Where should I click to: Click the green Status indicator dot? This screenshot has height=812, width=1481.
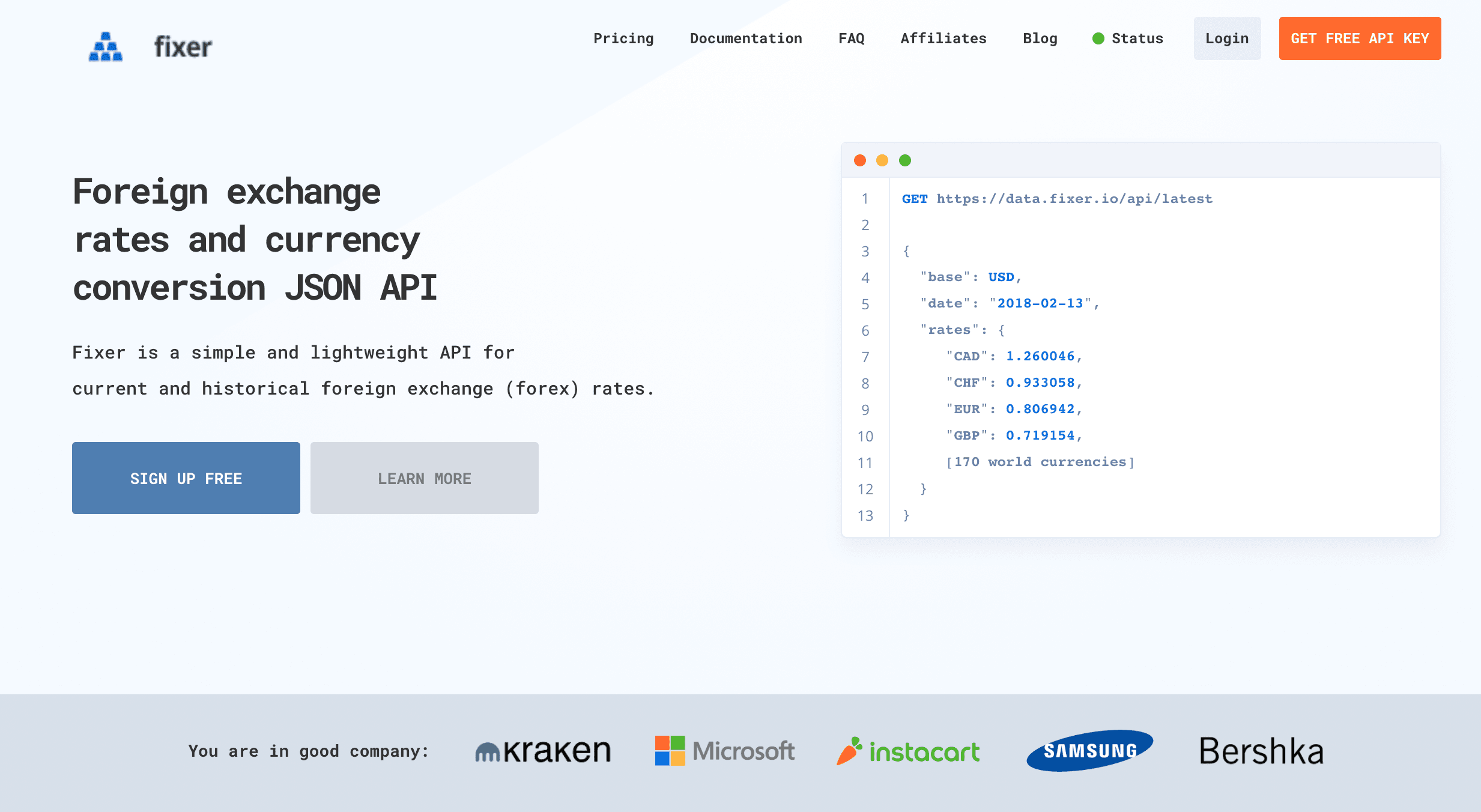pos(1098,38)
